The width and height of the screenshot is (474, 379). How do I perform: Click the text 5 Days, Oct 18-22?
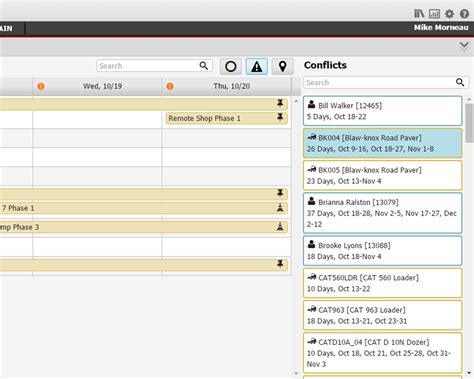tap(336, 117)
